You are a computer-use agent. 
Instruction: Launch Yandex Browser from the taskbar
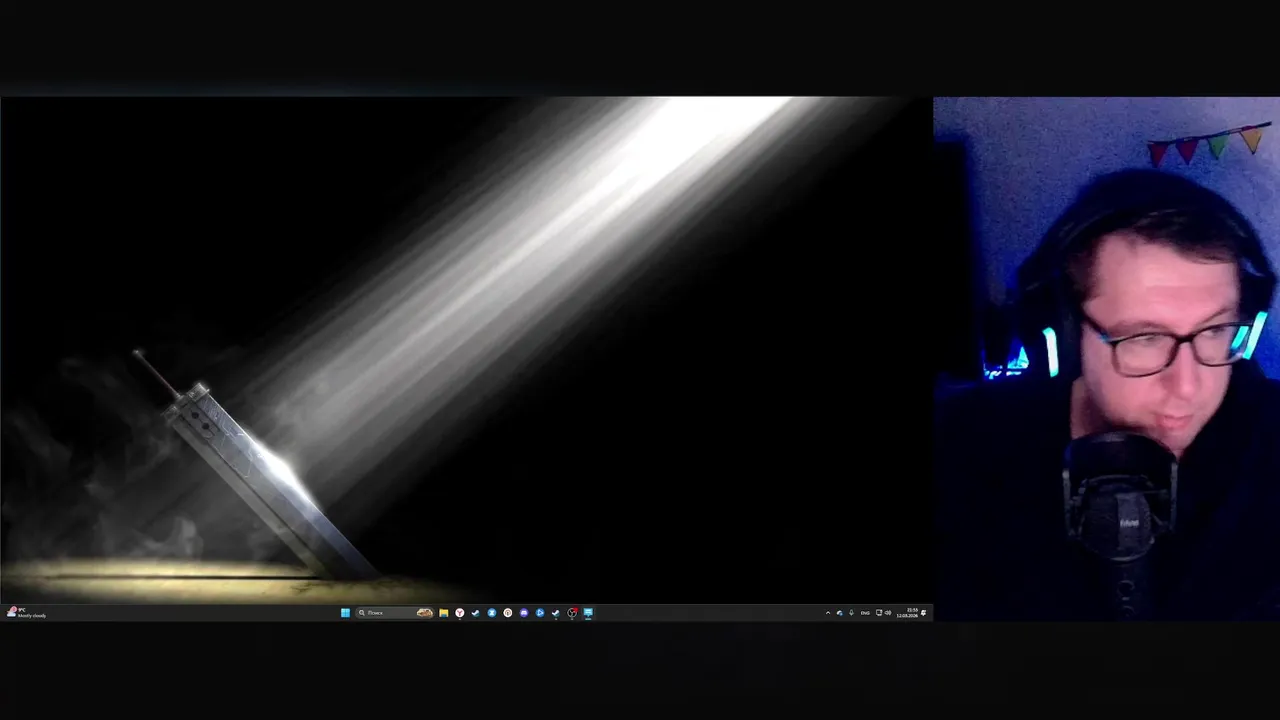coord(460,613)
